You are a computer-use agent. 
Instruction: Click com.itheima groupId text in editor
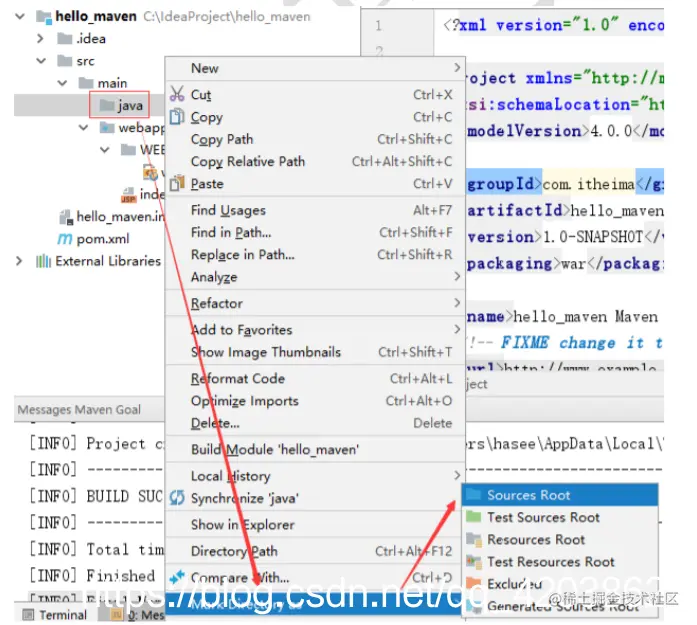589,184
